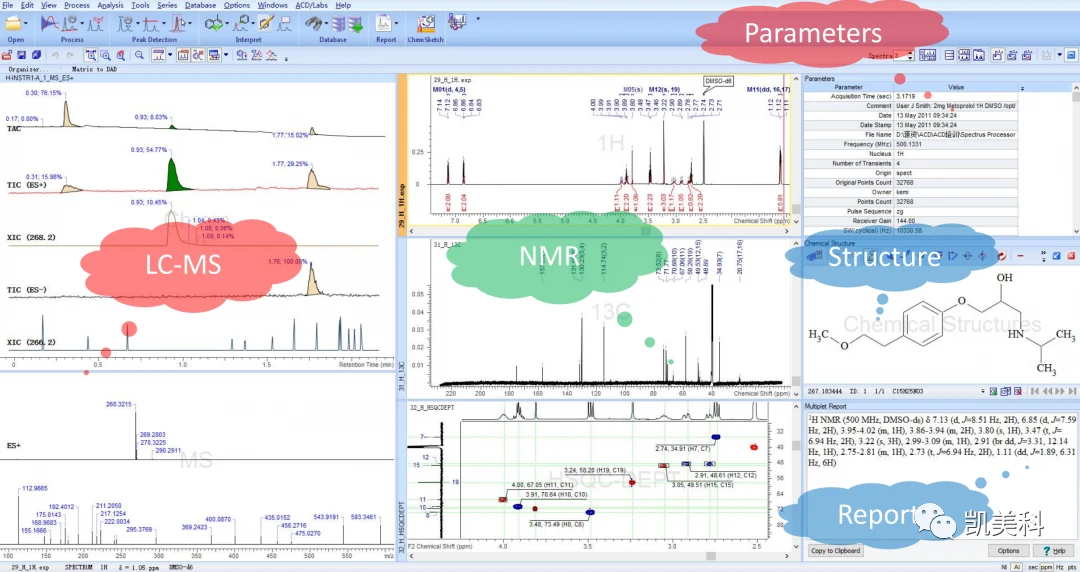Expand the third Peak Detection icon's dropdown
This screenshot has height=572, width=1080.
pyautogui.click(x=190, y=23)
